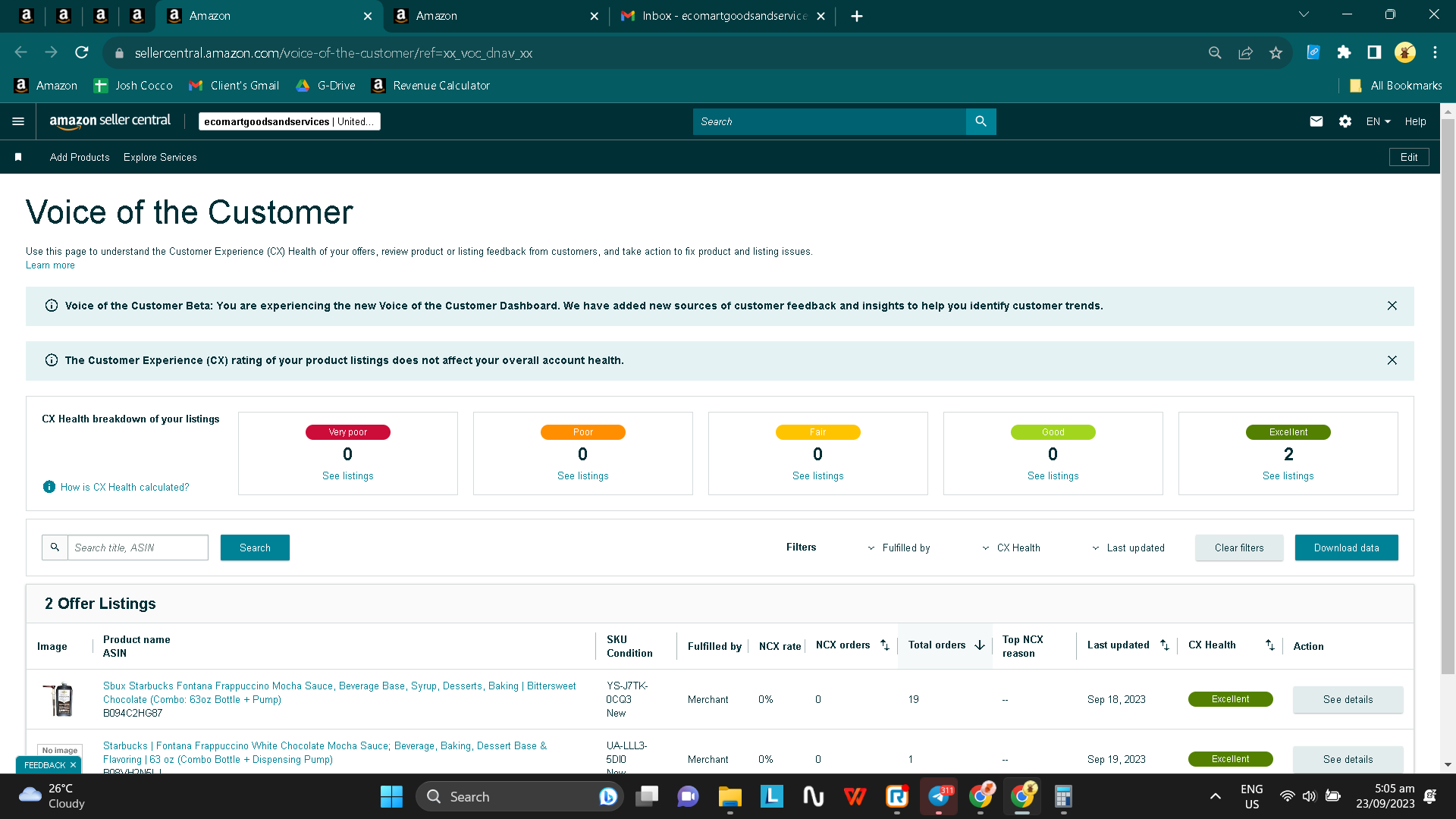Image resolution: width=1456 pixels, height=819 pixels.
Task: Dismiss the Voice of the Customer Beta banner
Action: [x=1392, y=306]
